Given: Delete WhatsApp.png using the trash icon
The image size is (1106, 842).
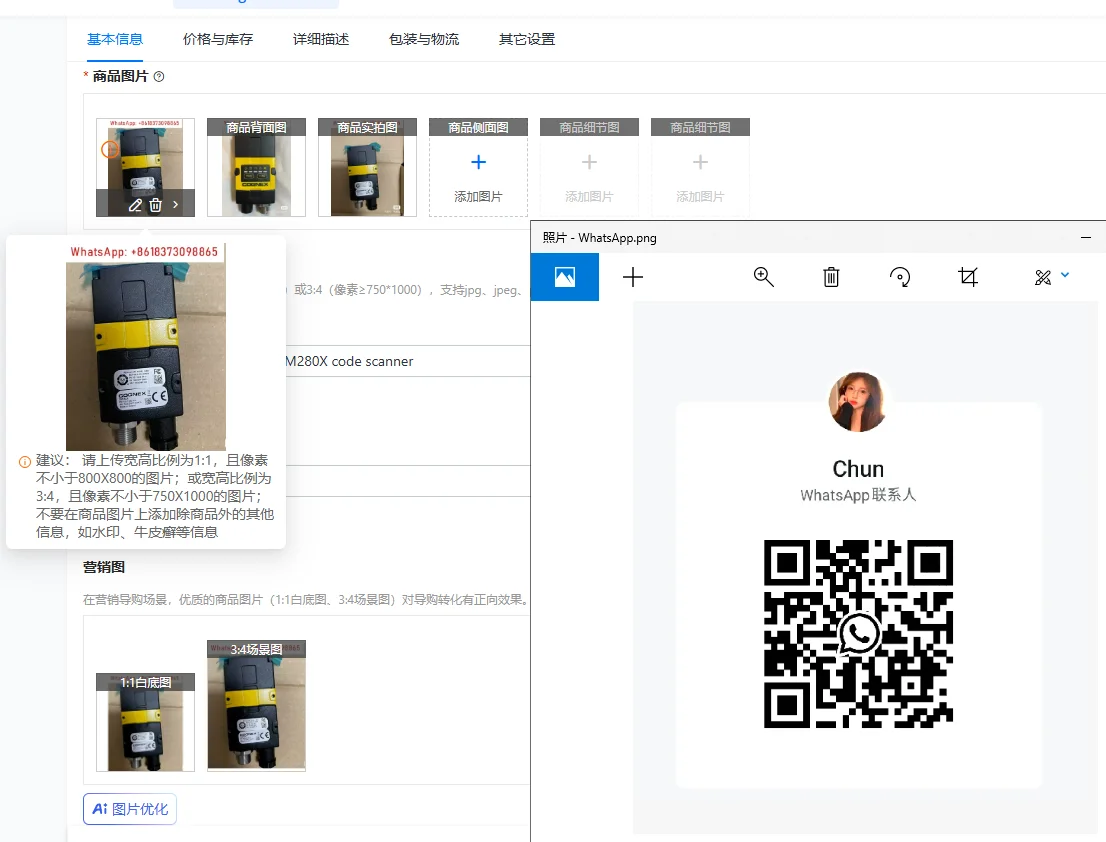Looking at the screenshot, I should 831,277.
